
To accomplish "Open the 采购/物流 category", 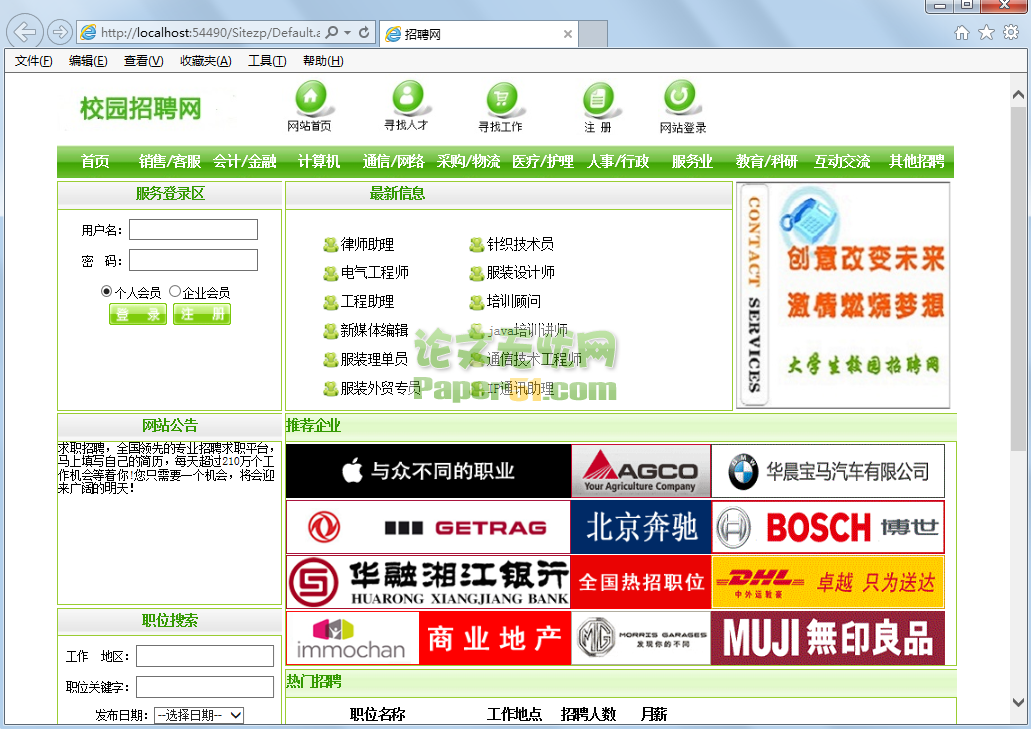I will 468,161.
